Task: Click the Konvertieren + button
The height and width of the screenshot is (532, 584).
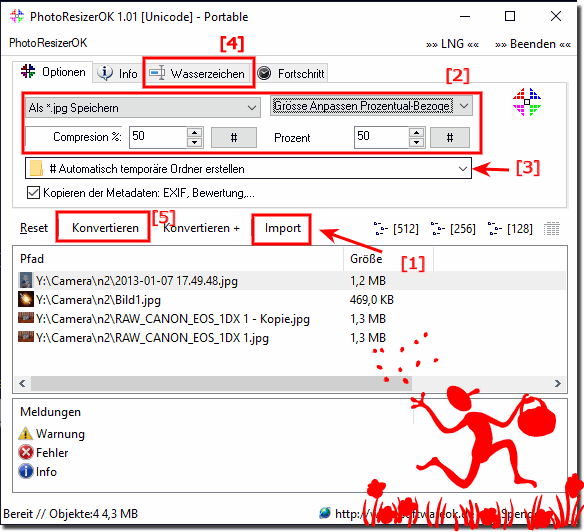Action: point(201,228)
